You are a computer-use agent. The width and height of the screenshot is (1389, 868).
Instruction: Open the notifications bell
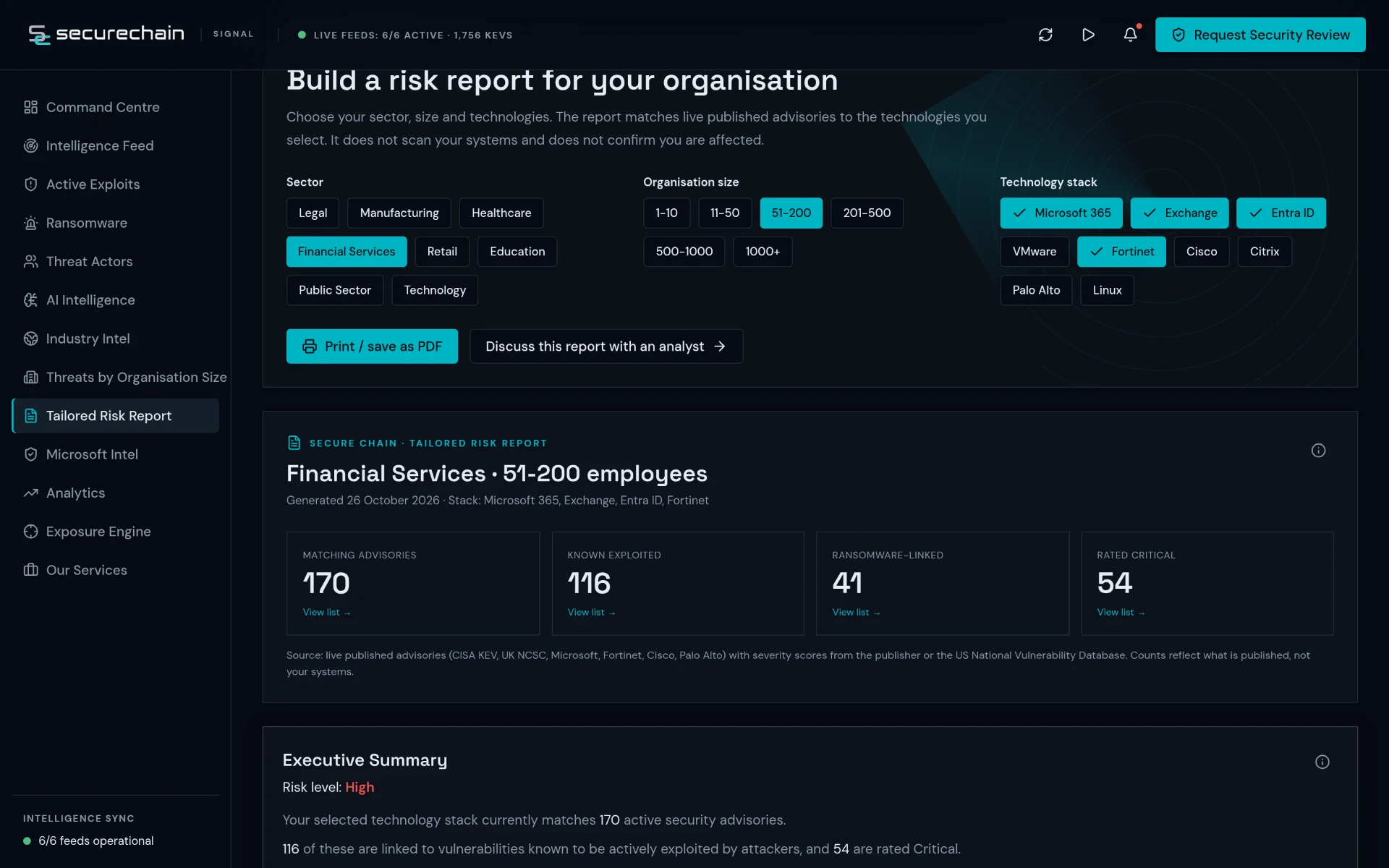tap(1130, 35)
